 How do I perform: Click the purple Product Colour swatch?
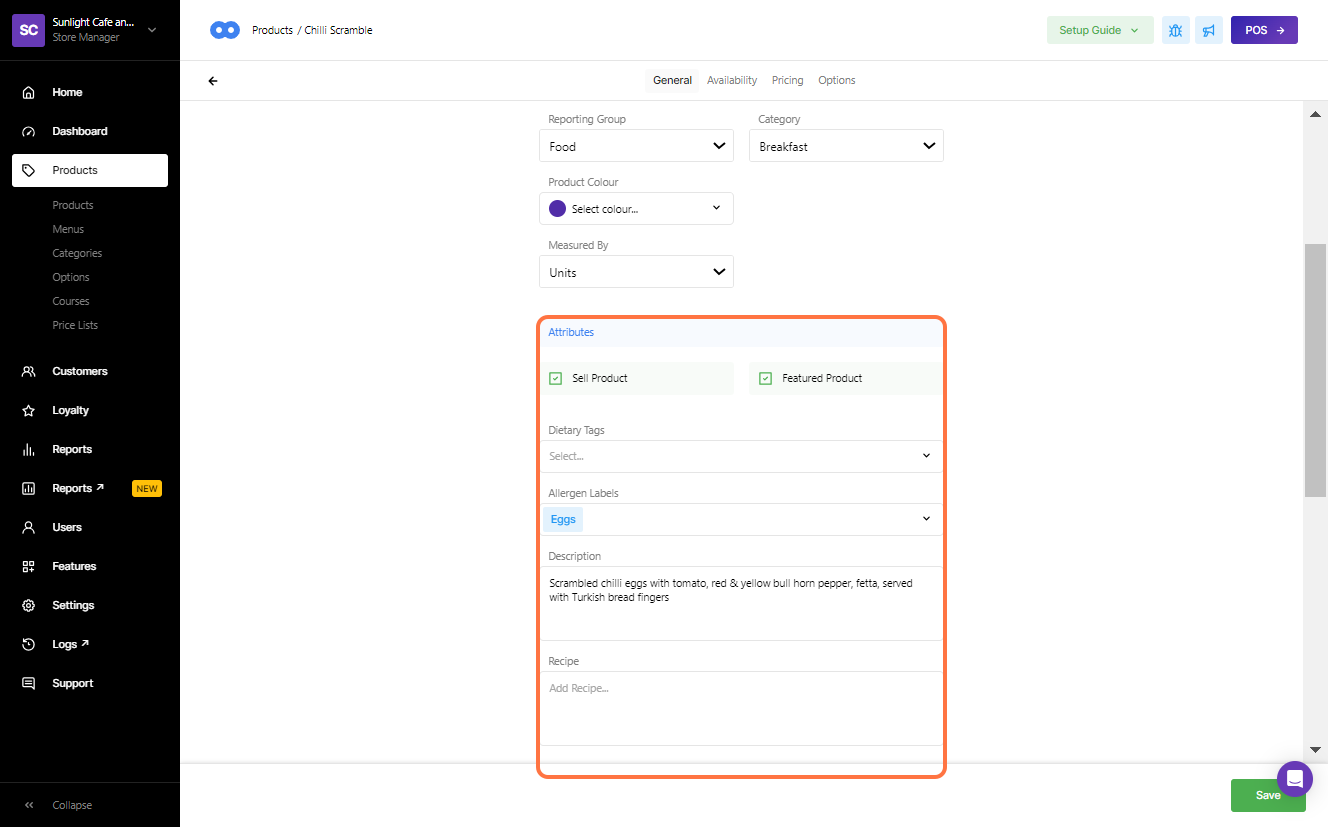[557, 209]
